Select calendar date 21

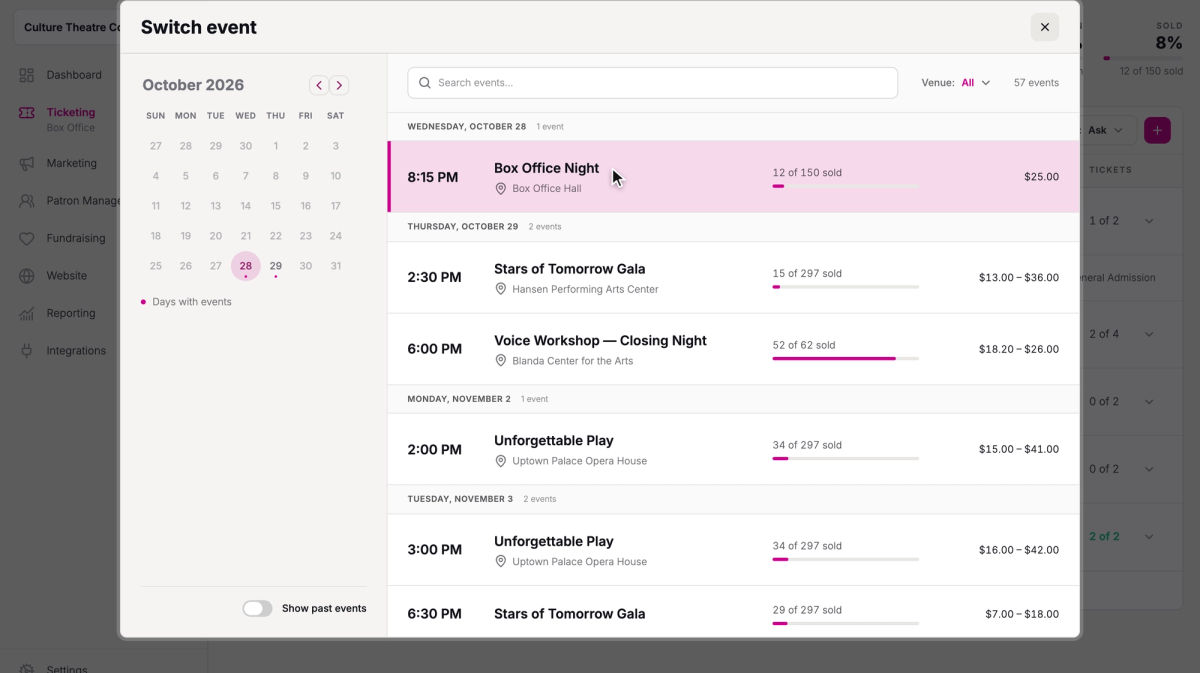245,236
